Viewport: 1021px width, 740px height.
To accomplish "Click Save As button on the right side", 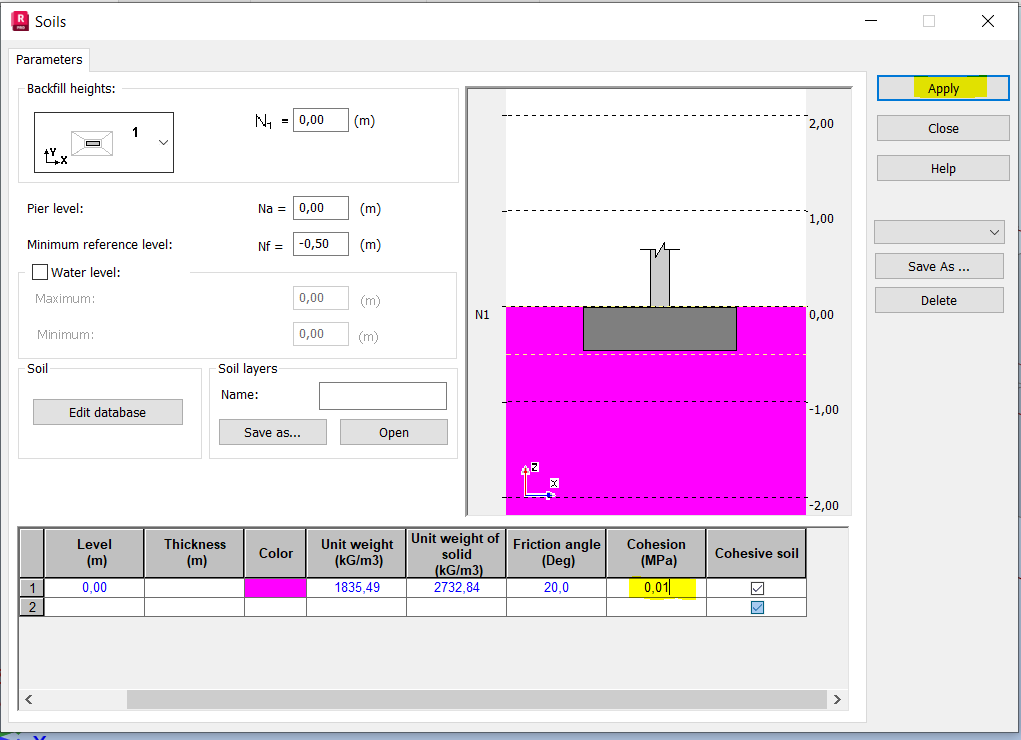I will (x=939, y=265).
